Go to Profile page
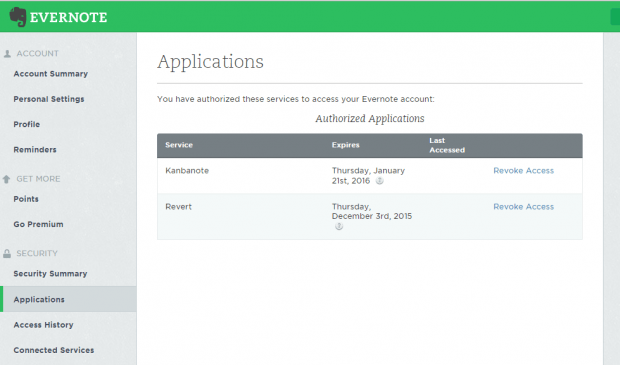The height and width of the screenshot is (365, 620). (x=26, y=124)
